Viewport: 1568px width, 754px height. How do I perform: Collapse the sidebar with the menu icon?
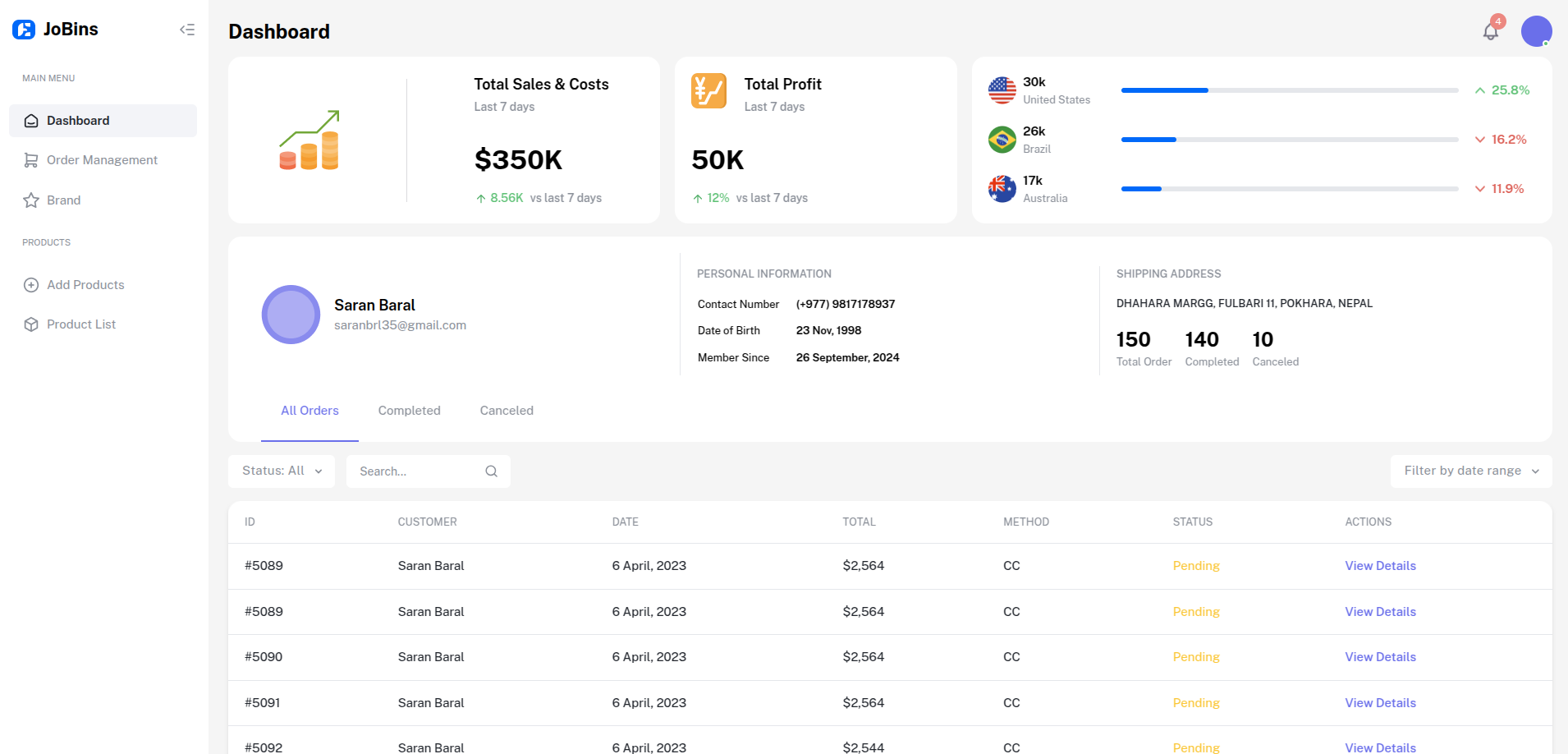187,30
